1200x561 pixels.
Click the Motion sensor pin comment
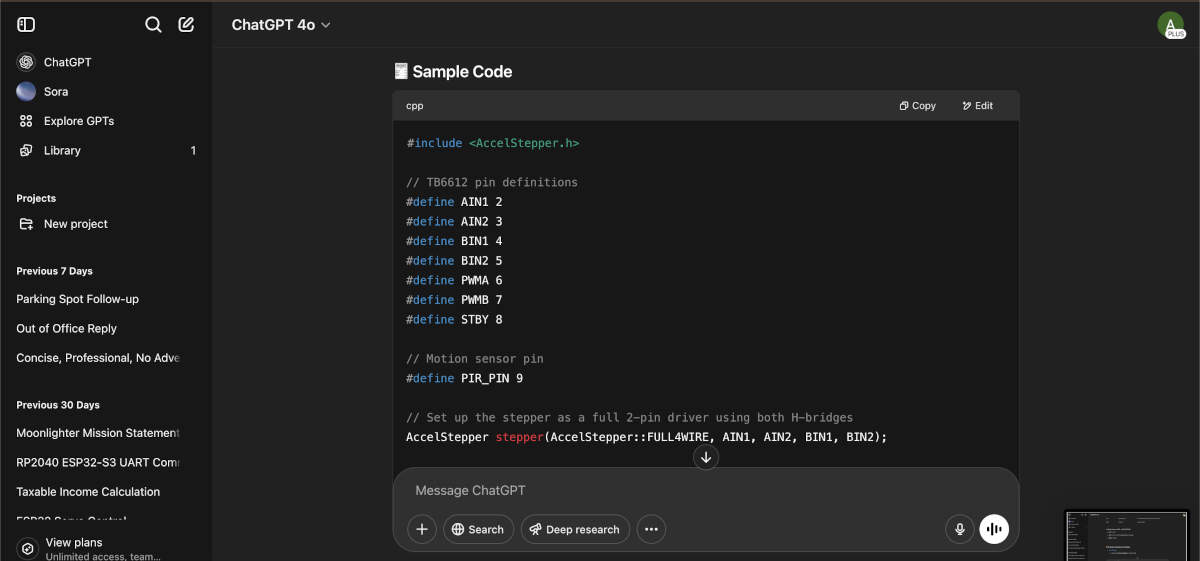475,358
